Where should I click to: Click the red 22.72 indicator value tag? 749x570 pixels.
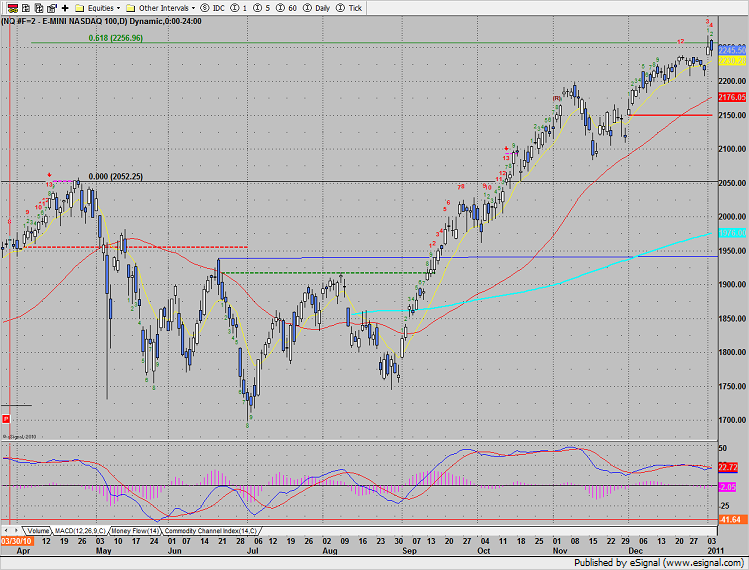[728, 467]
